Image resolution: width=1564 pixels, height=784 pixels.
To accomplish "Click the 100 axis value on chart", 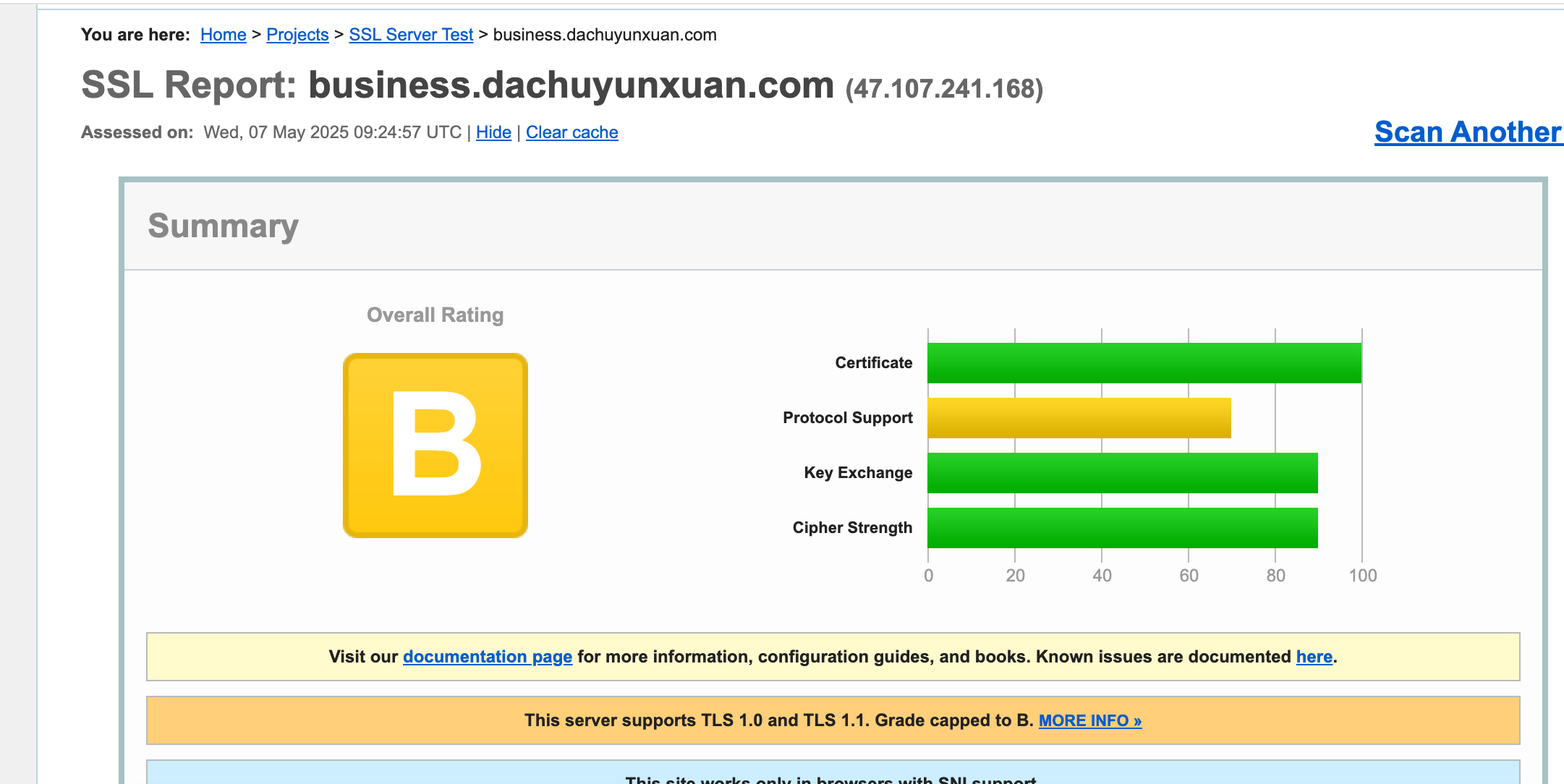I will click(x=1363, y=576).
